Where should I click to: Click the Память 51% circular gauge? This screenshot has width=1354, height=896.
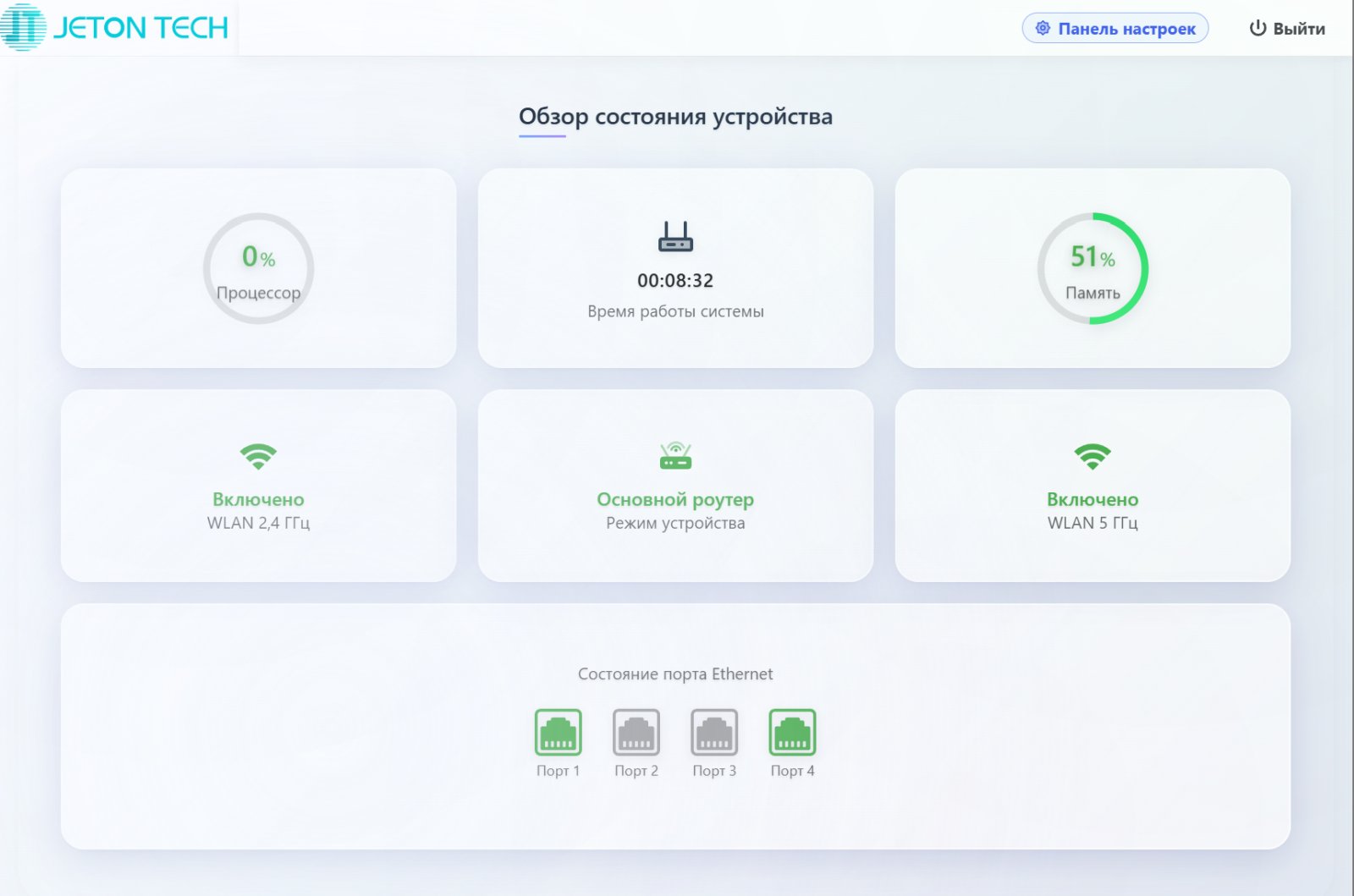1093,268
